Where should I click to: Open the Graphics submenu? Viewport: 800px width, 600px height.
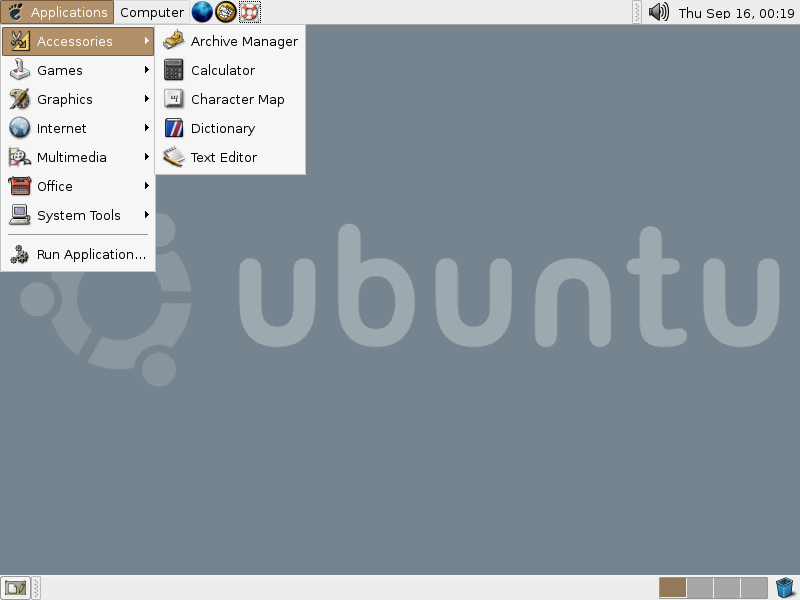coord(78,99)
